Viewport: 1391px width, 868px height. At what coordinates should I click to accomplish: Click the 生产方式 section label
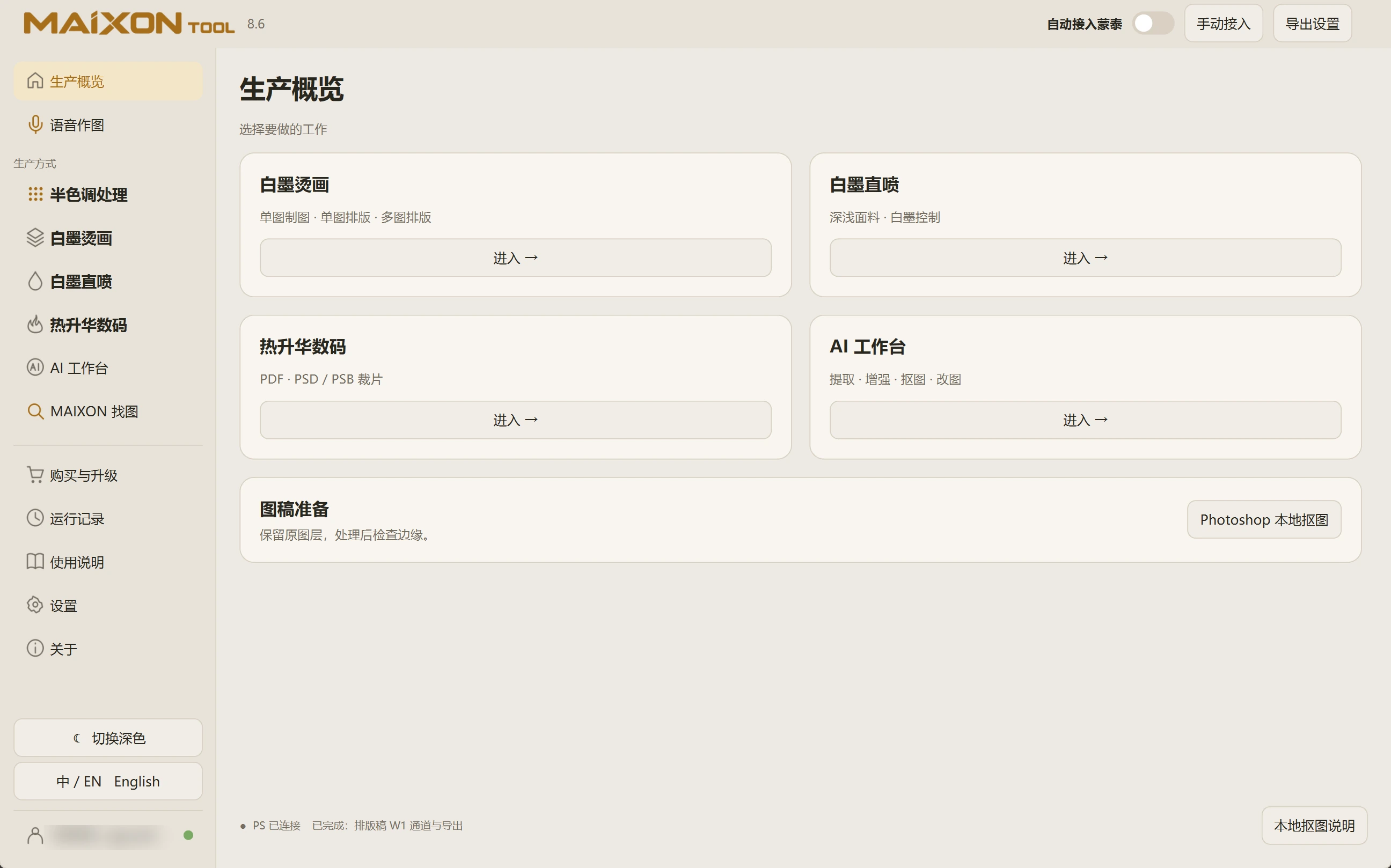[34, 164]
